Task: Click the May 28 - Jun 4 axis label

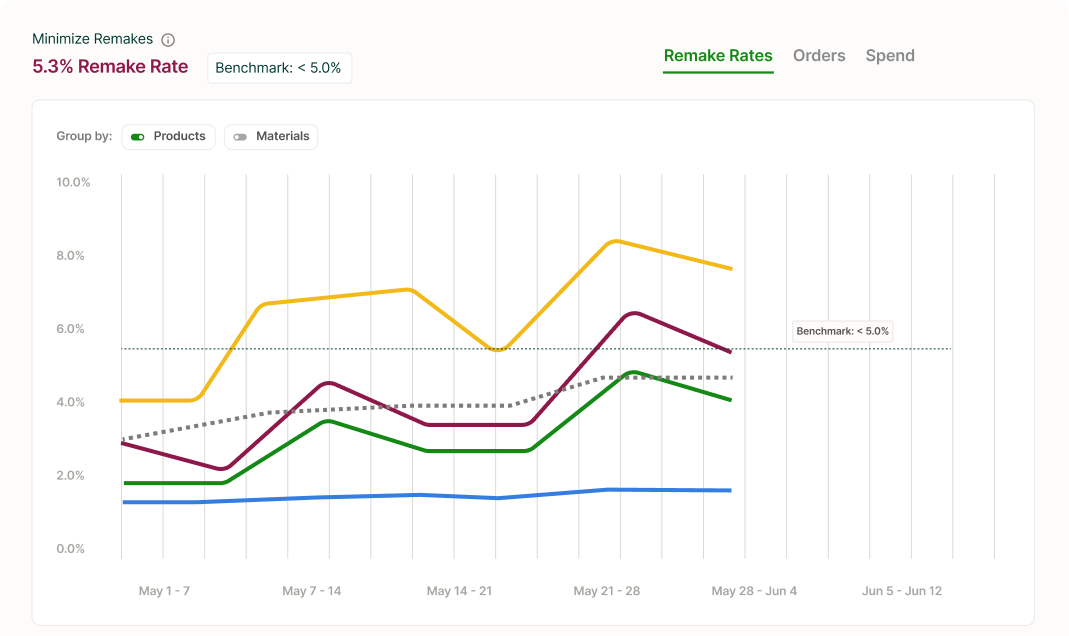Action: (x=754, y=591)
